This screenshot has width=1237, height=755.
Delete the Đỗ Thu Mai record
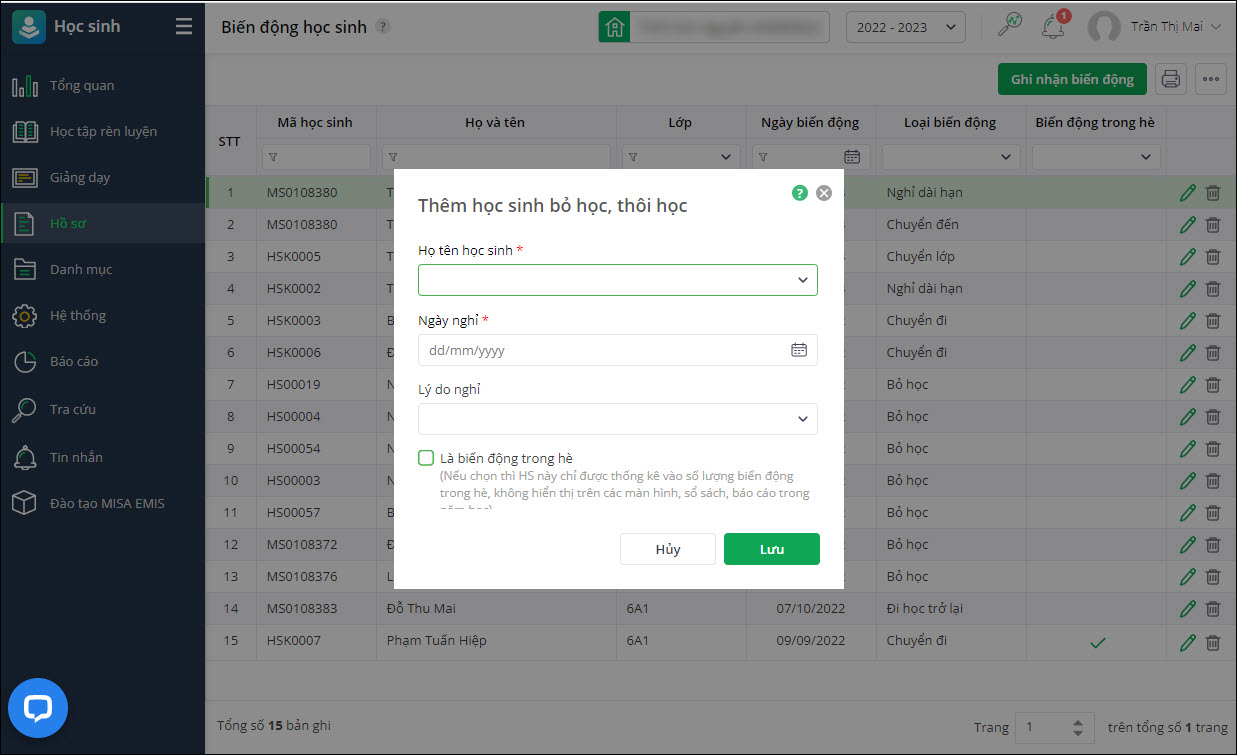(1213, 609)
